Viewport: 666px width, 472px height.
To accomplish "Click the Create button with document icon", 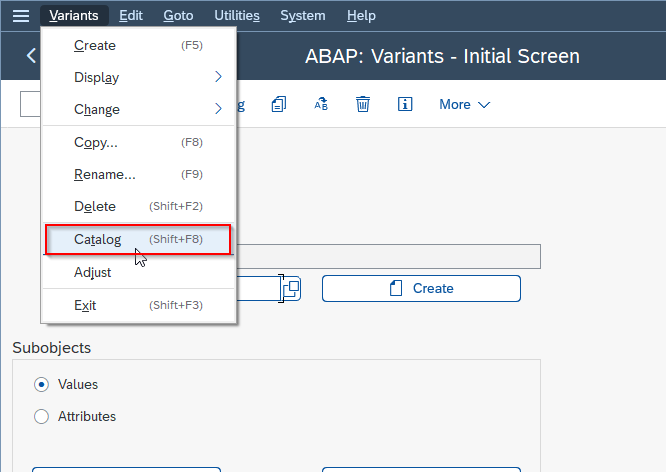I will [x=421, y=288].
